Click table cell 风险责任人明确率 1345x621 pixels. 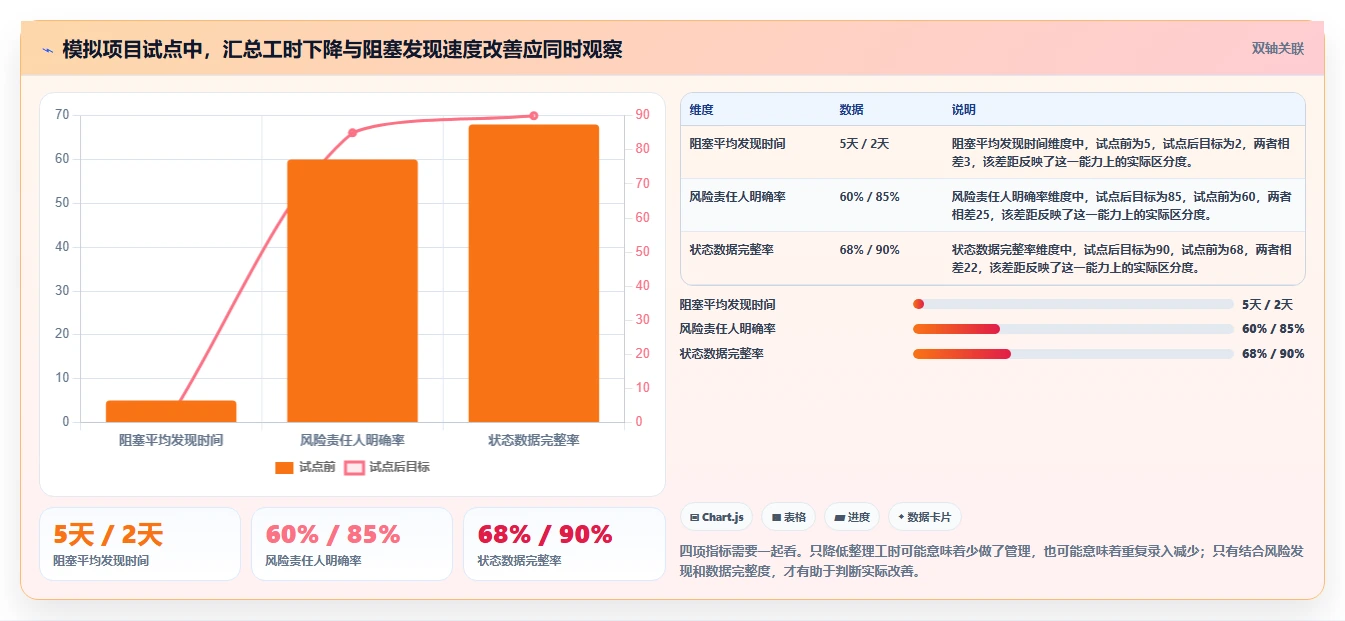pos(738,197)
